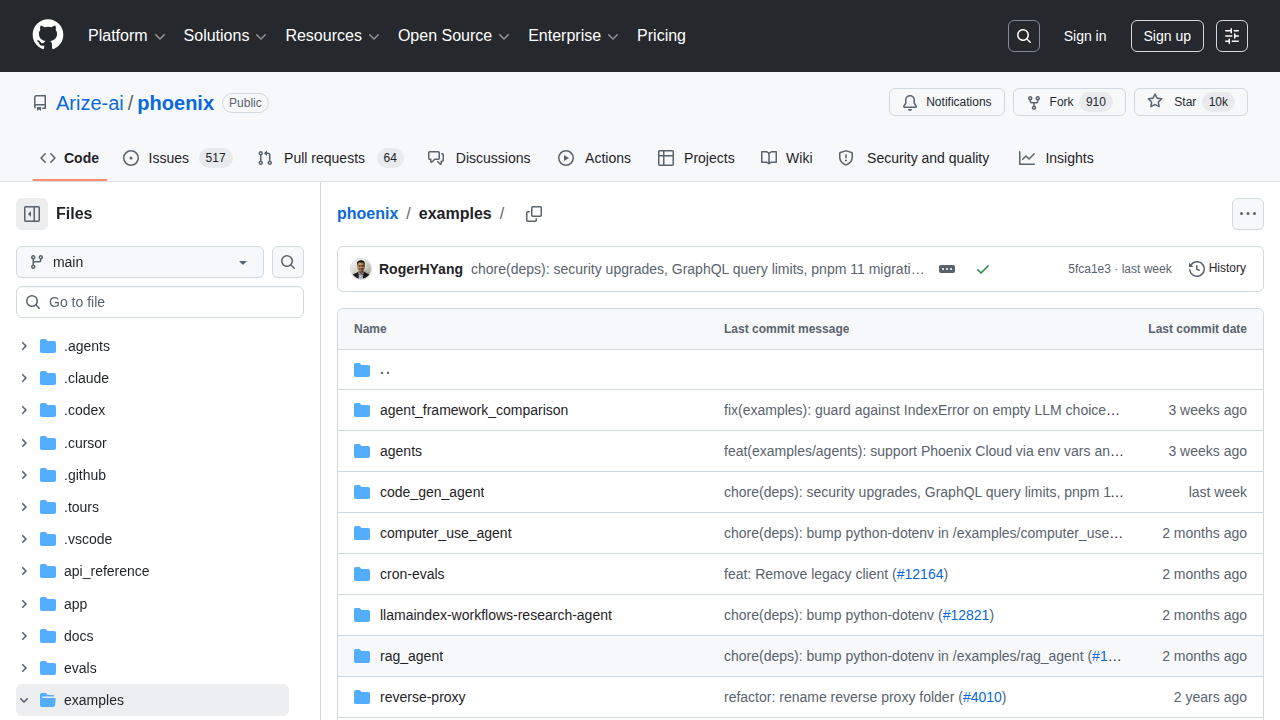Expand the Open Source menu
The image size is (1280, 720).
454,36
